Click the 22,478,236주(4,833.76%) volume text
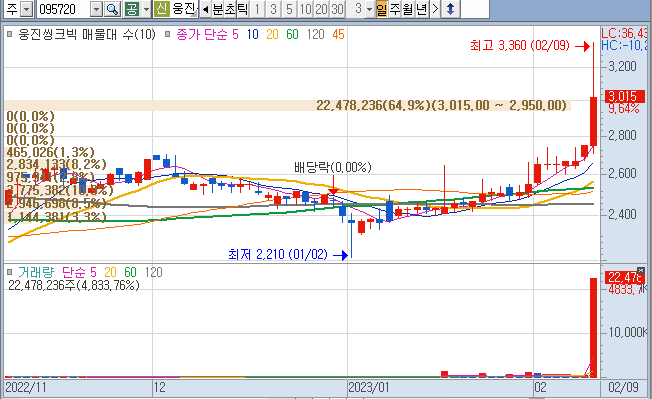Screen dimensions: 652x399 coord(74,285)
